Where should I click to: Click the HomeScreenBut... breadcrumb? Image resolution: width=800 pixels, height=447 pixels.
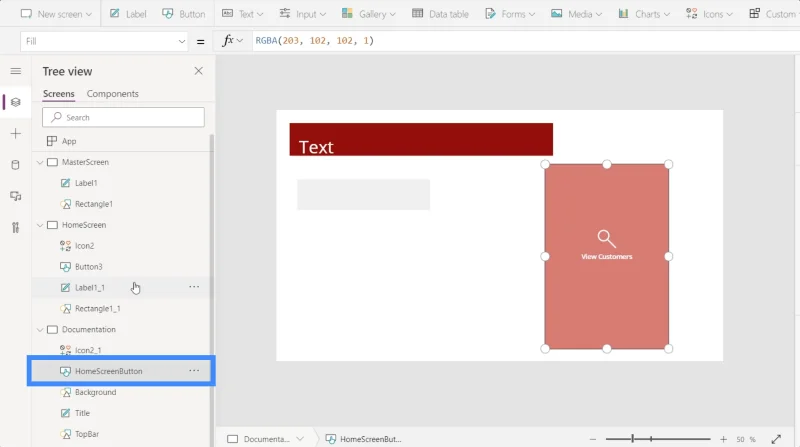tap(363, 439)
